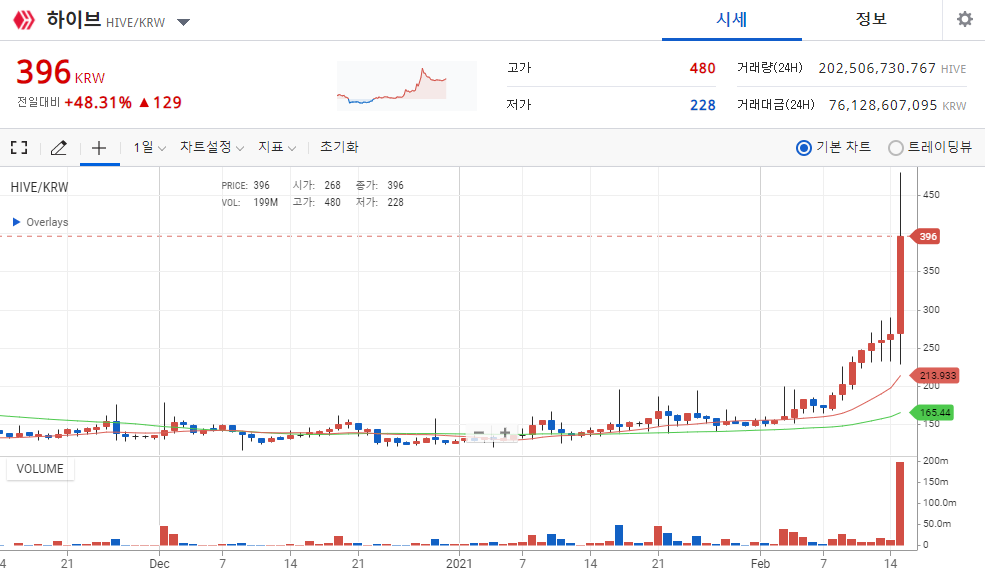Select the pencil drawing tool
Screen dimensions: 985x577
(x=58, y=148)
